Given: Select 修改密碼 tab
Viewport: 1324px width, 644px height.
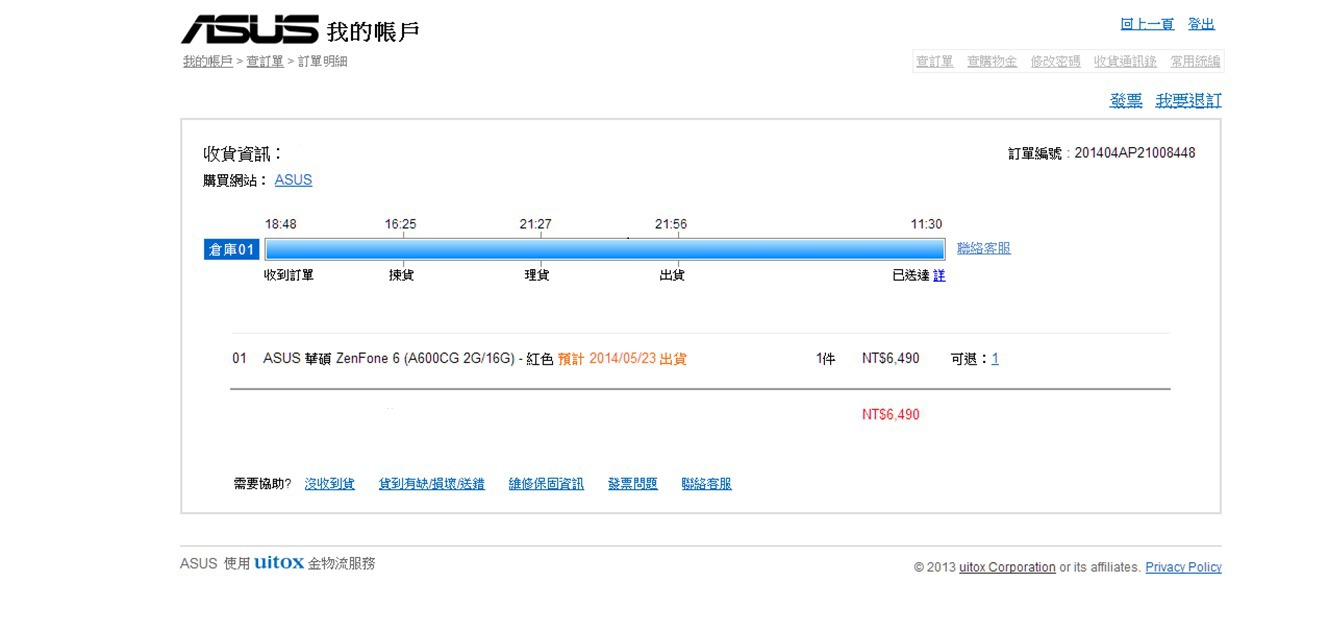Looking at the screenshot, I should 1056,62.
